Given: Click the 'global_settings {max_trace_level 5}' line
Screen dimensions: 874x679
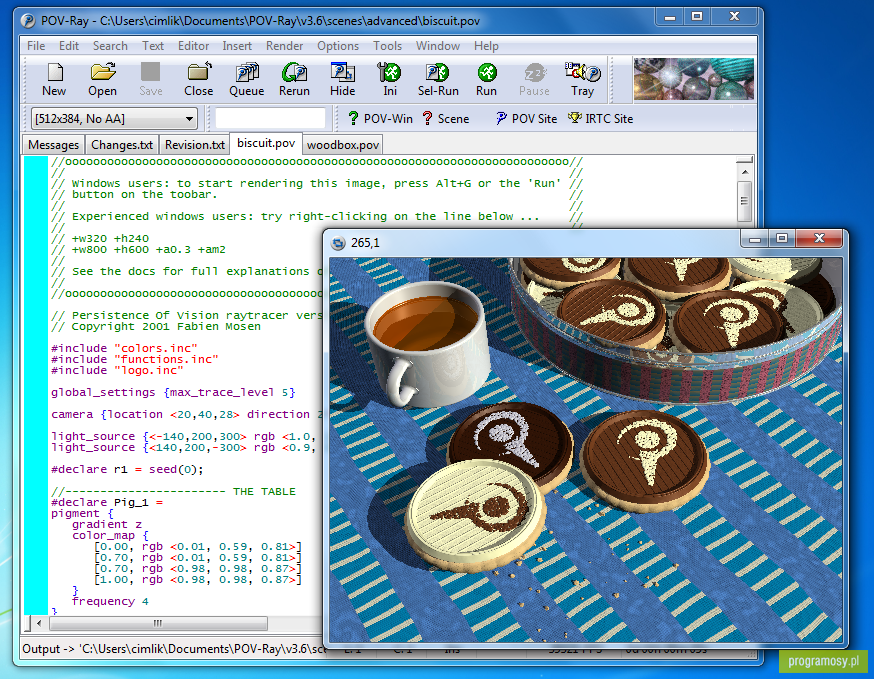Looking at the screenshot, I should coord(173,392).
